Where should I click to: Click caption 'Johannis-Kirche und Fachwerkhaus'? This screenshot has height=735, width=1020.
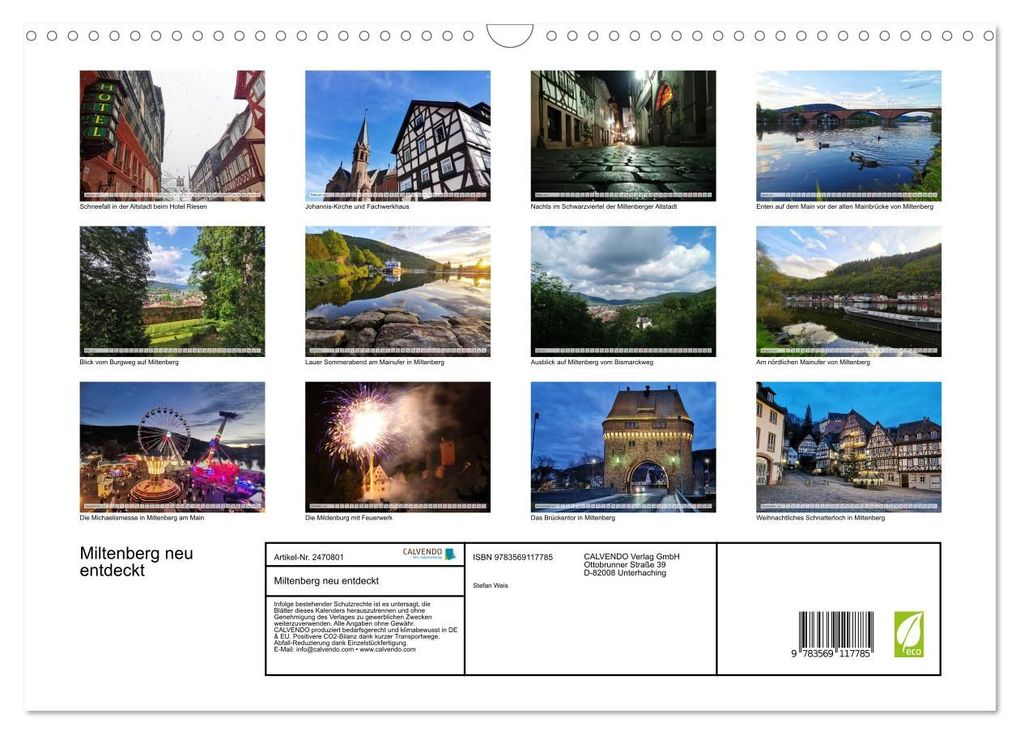[x=357, y=206]
